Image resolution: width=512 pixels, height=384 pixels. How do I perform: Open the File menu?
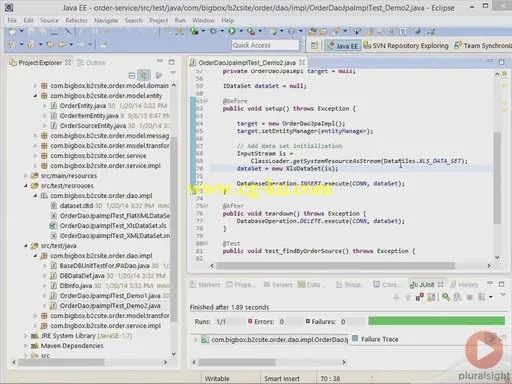[x=12, y=20]
